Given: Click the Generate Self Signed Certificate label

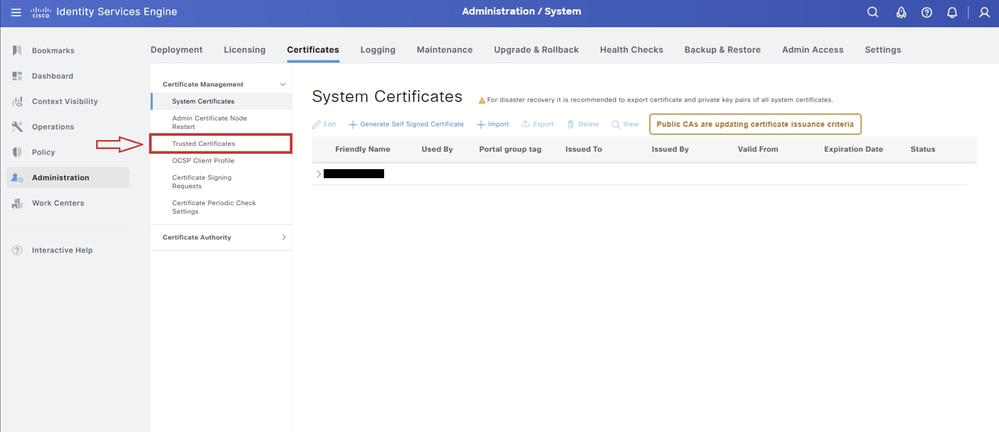Looking at the screenshot, I should pos(412,124).
